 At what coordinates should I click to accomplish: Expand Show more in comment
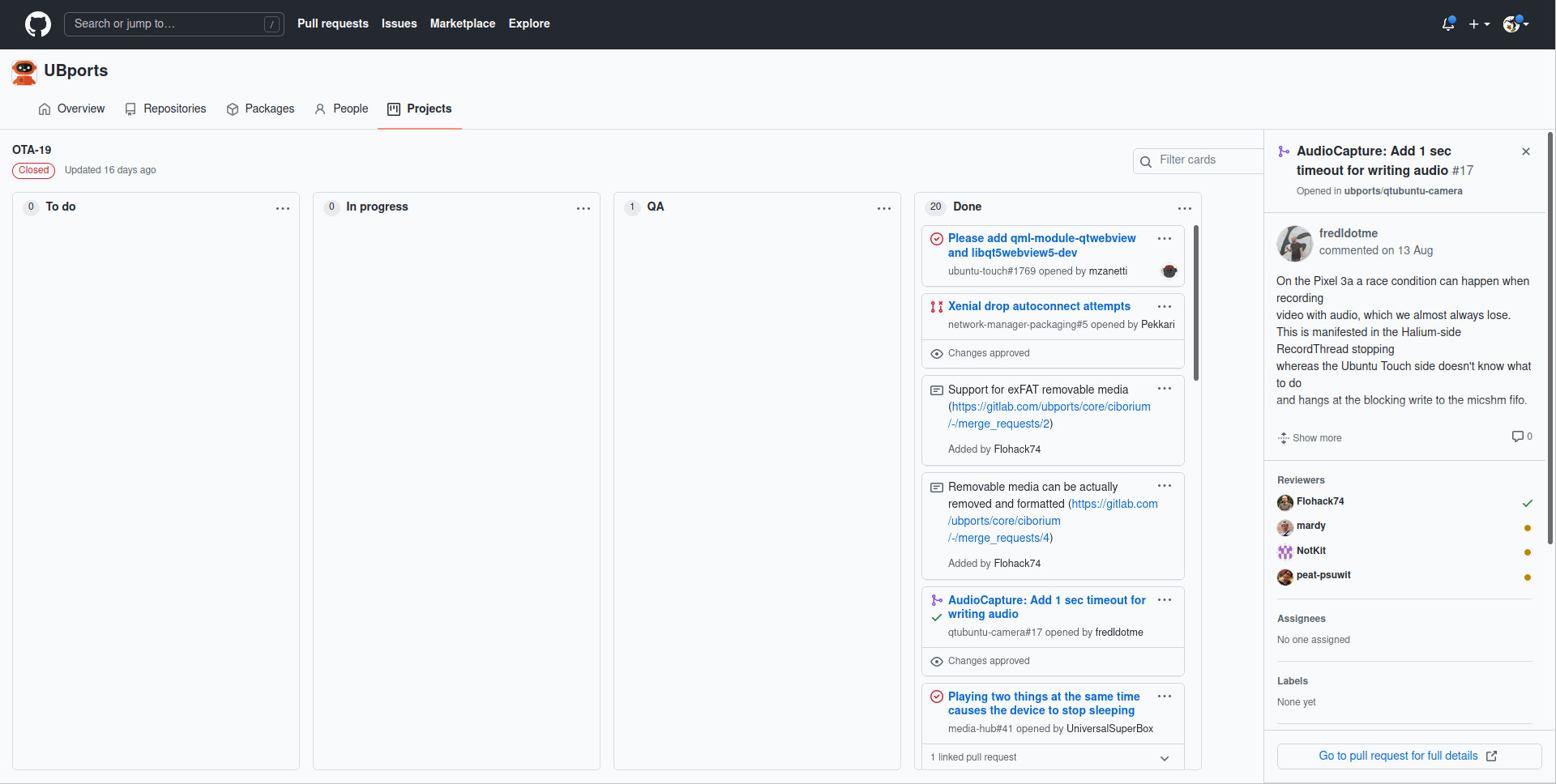click(x=1310, y=438)
